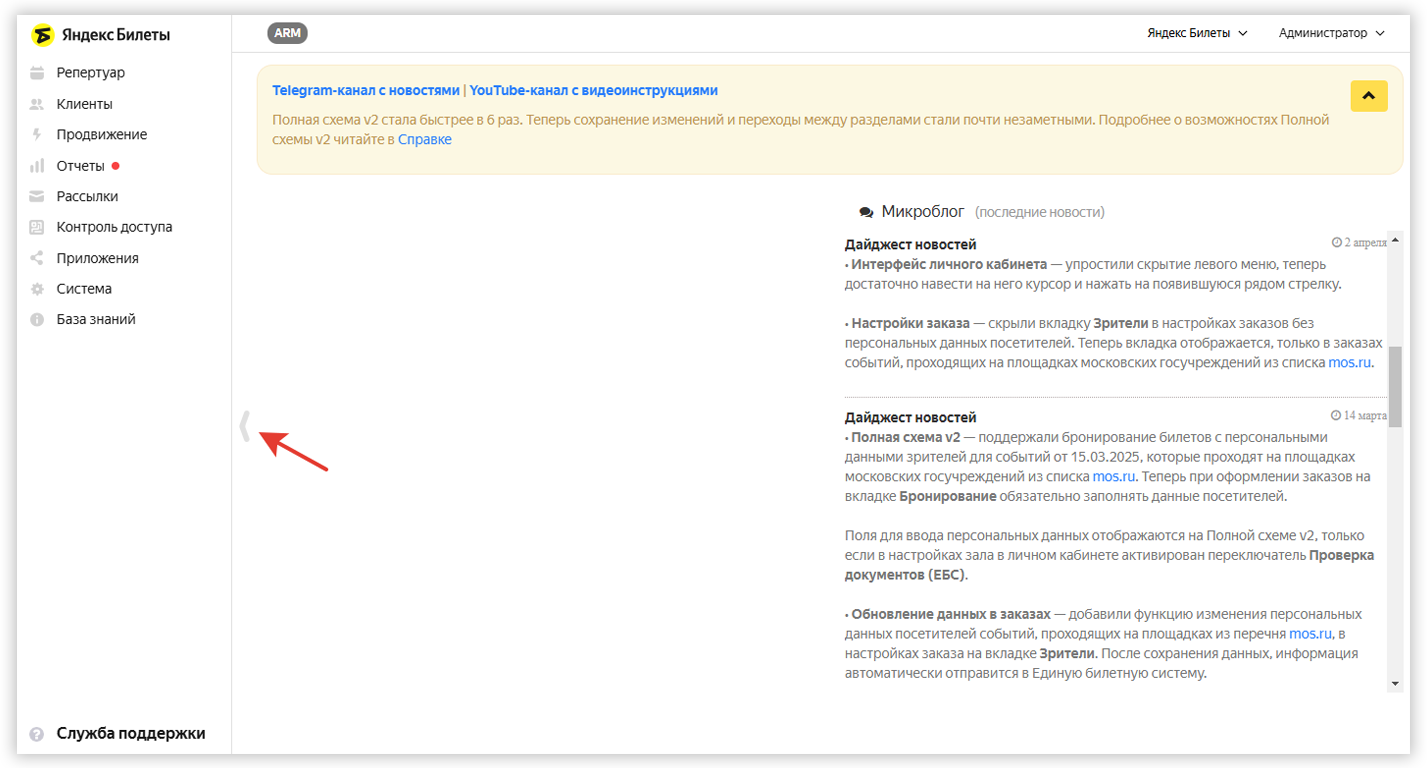The width and height of the screenshot is (1427, 768).
Task: Expand the Администратор user dropdown
Action: (x=1331, y=33)
